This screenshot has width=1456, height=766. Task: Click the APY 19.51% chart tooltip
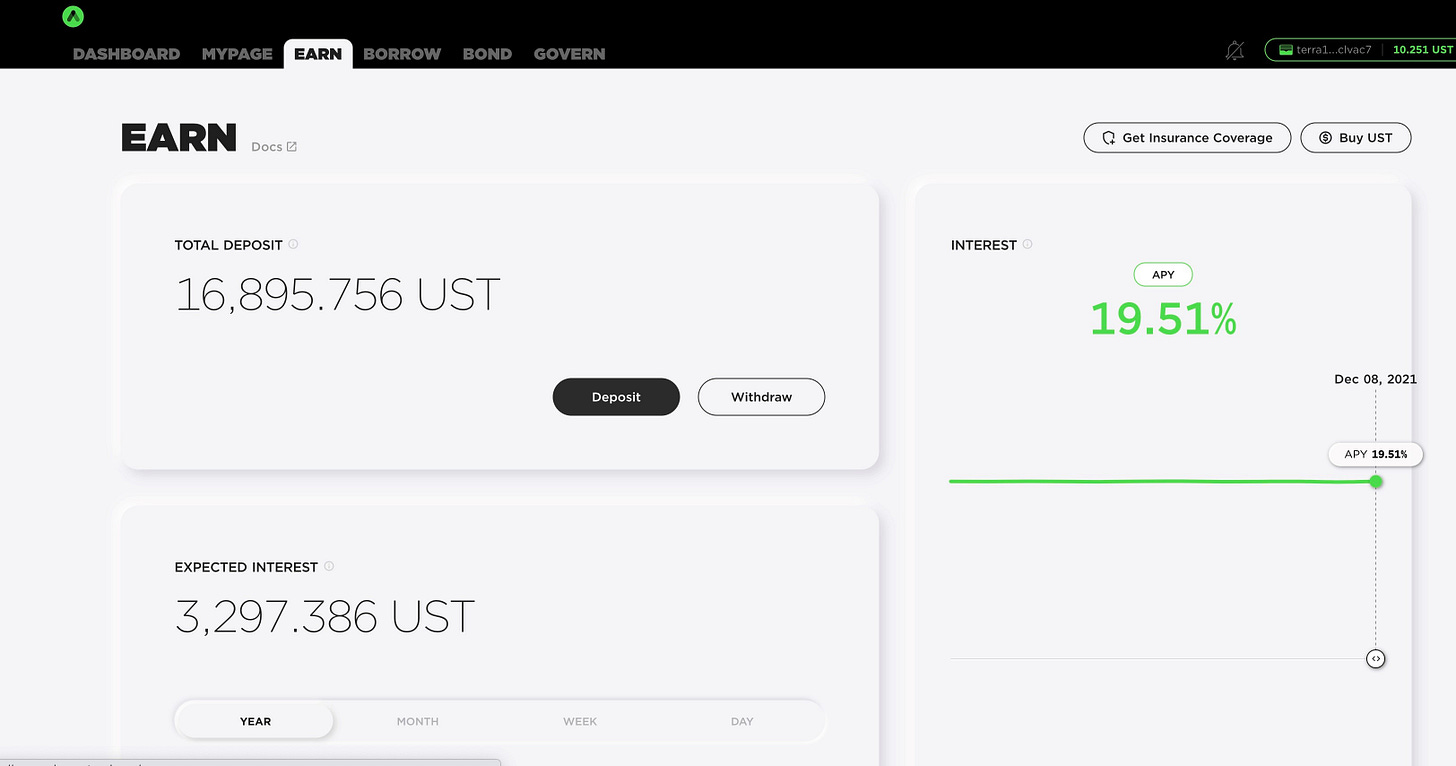tap(1375, 454)
